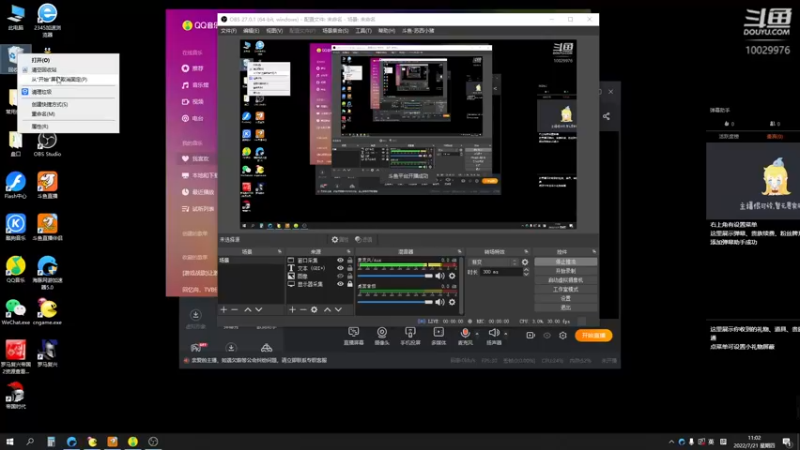Toggle 扬声器 in Douyu toolbar
Image resolution: width=800 pixels, height=450 pixels.
pos(493,336)
